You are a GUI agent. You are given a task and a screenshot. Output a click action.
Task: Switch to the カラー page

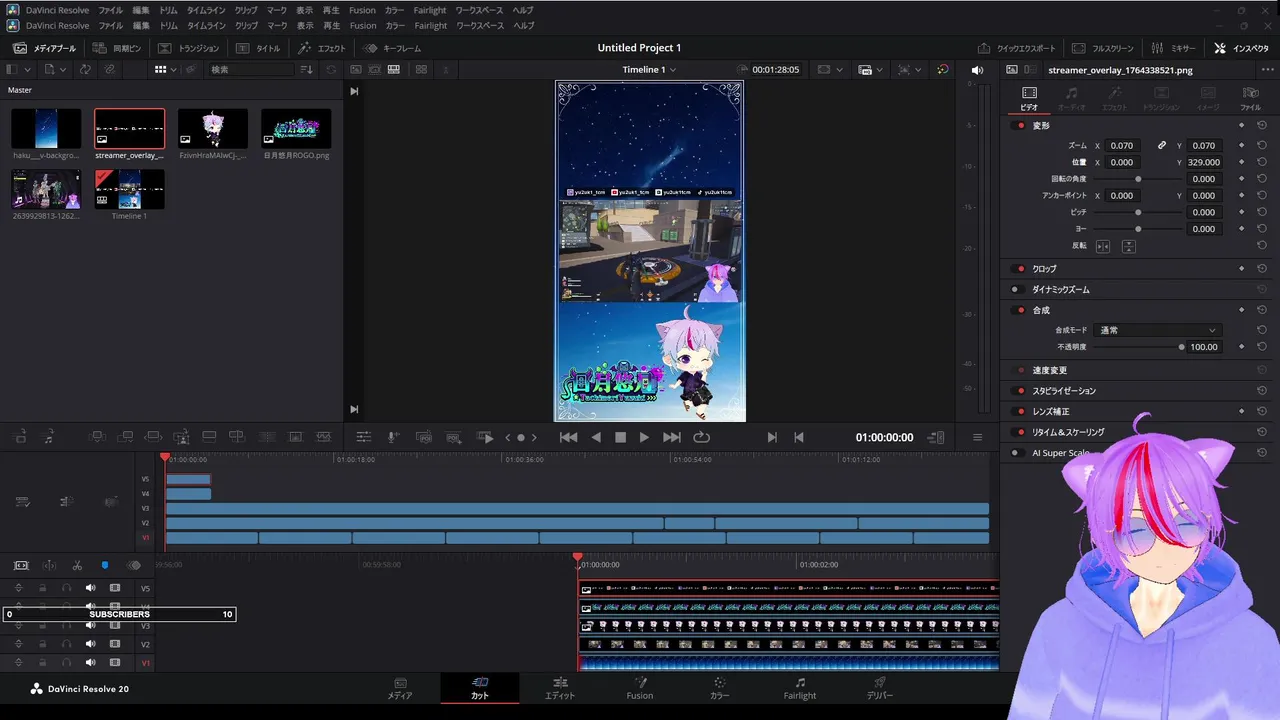[x=720, y=688]
